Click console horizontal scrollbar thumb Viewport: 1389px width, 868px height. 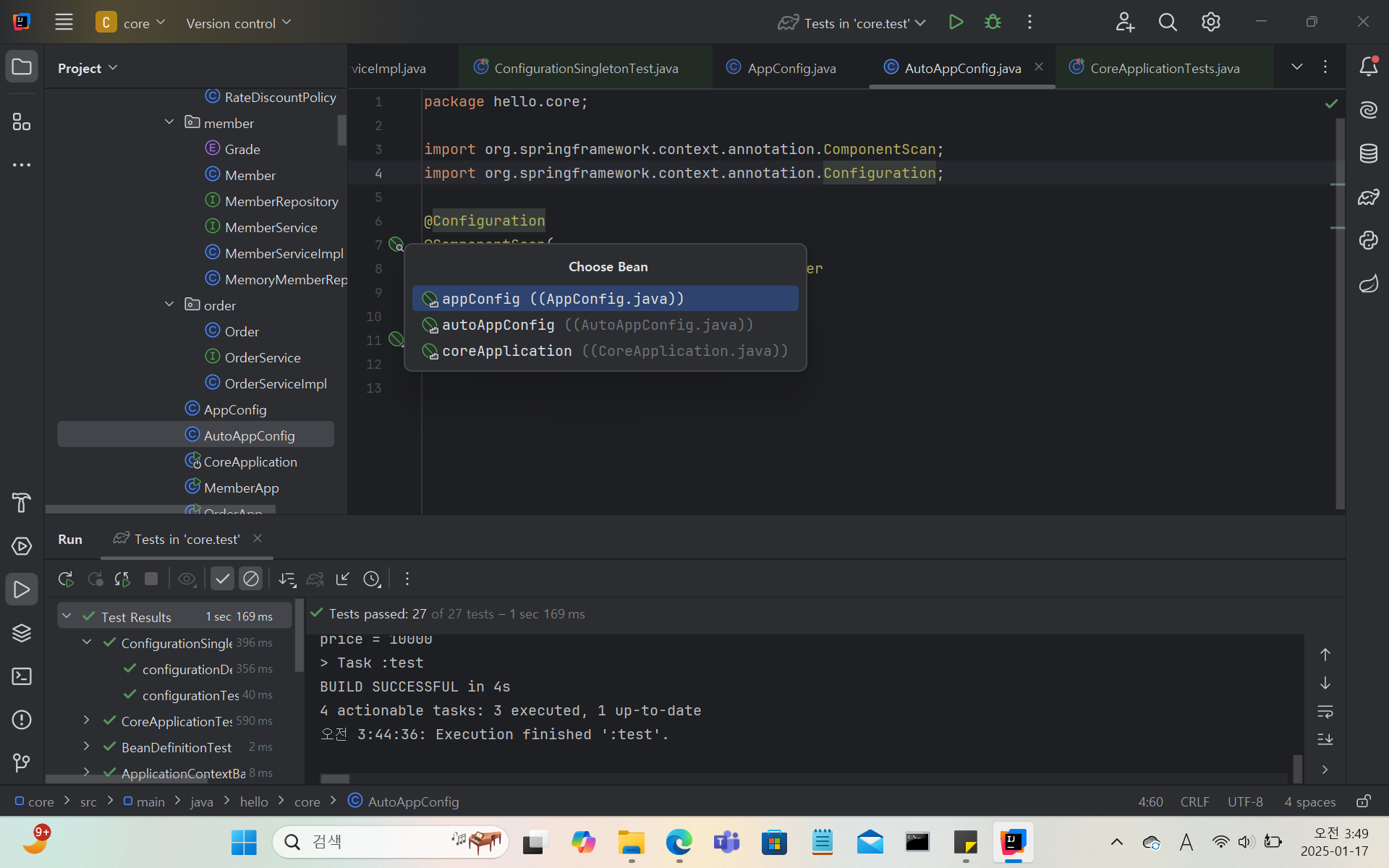click(x=335, y=779)
